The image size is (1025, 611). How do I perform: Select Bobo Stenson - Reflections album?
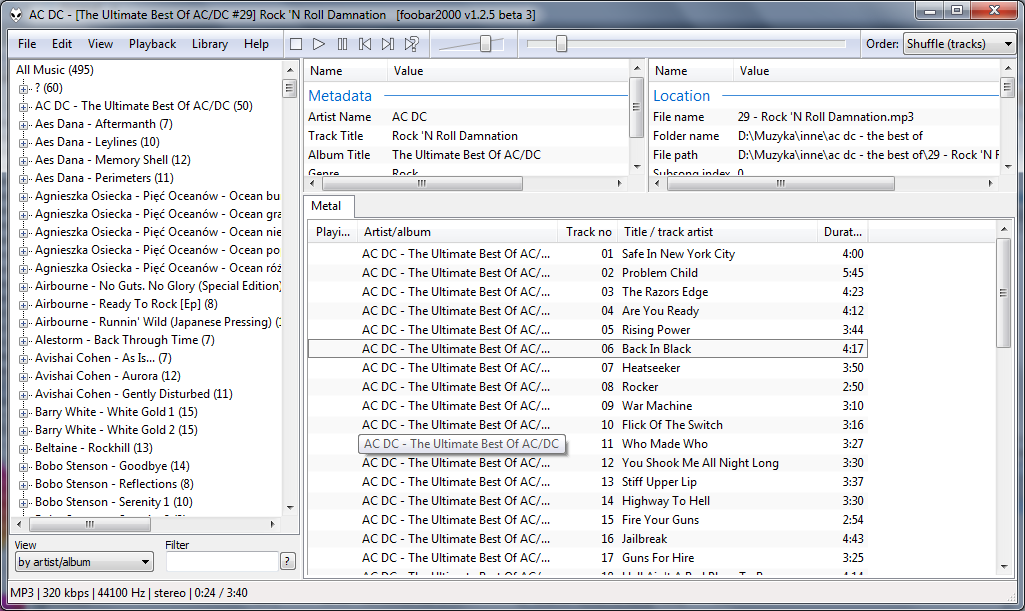pyautogui.click(x=114, y=484)
